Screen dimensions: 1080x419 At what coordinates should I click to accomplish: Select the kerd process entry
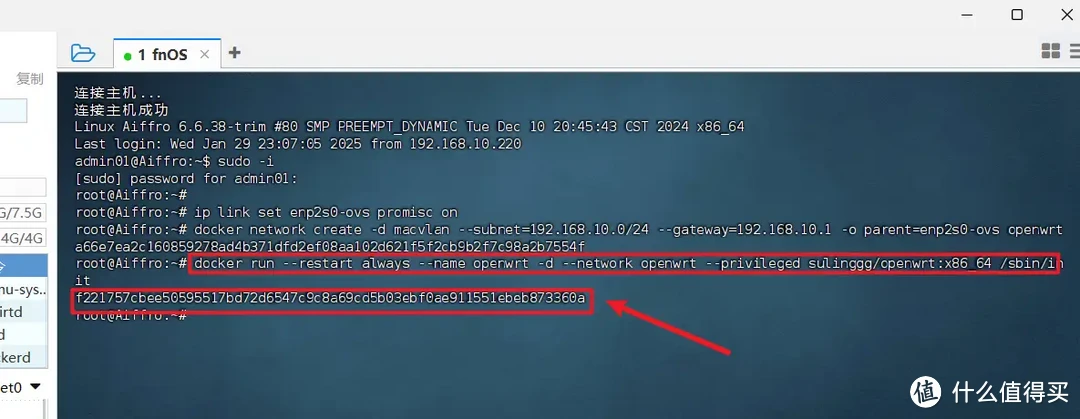[x=23, y=357]
